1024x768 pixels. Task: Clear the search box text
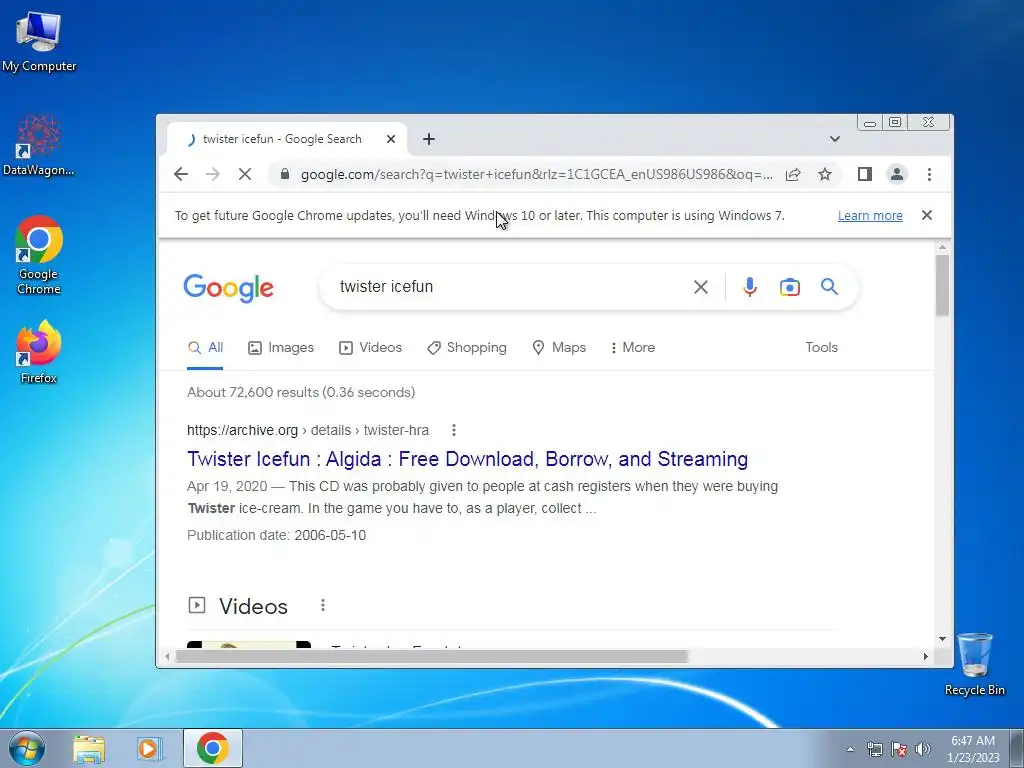pos(701,287)
